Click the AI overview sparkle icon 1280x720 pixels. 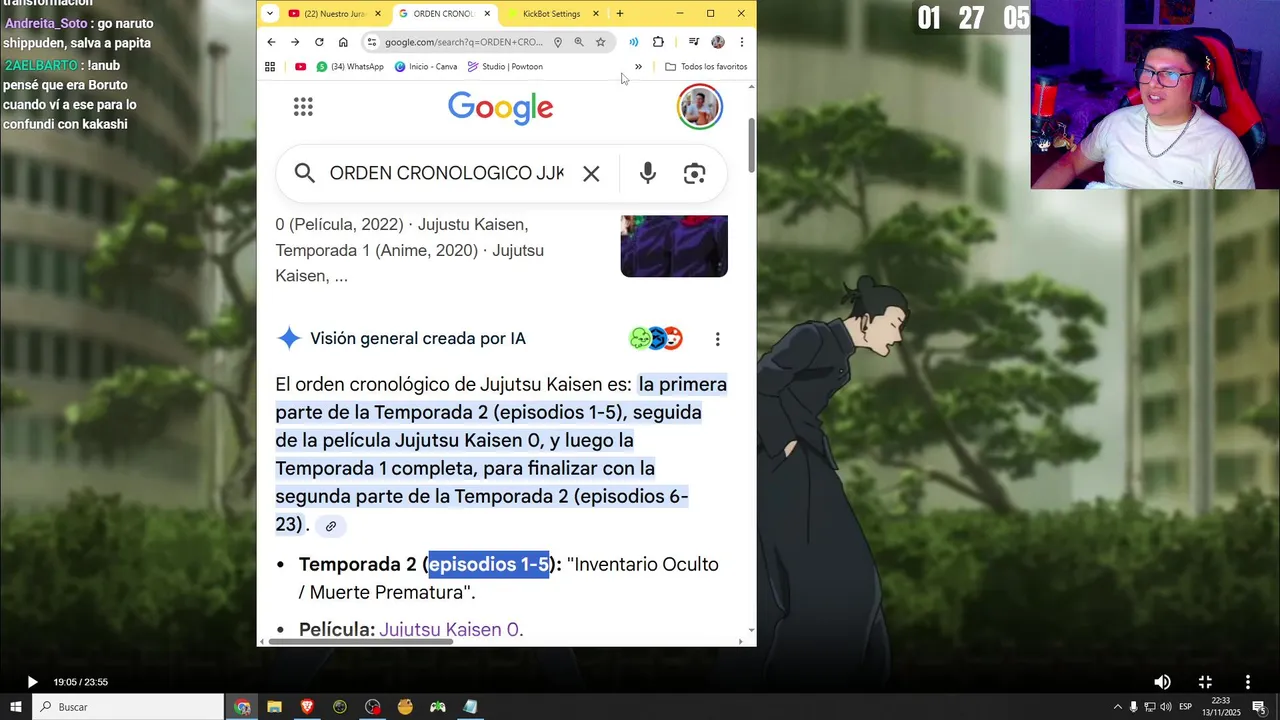tap(289, 338)
